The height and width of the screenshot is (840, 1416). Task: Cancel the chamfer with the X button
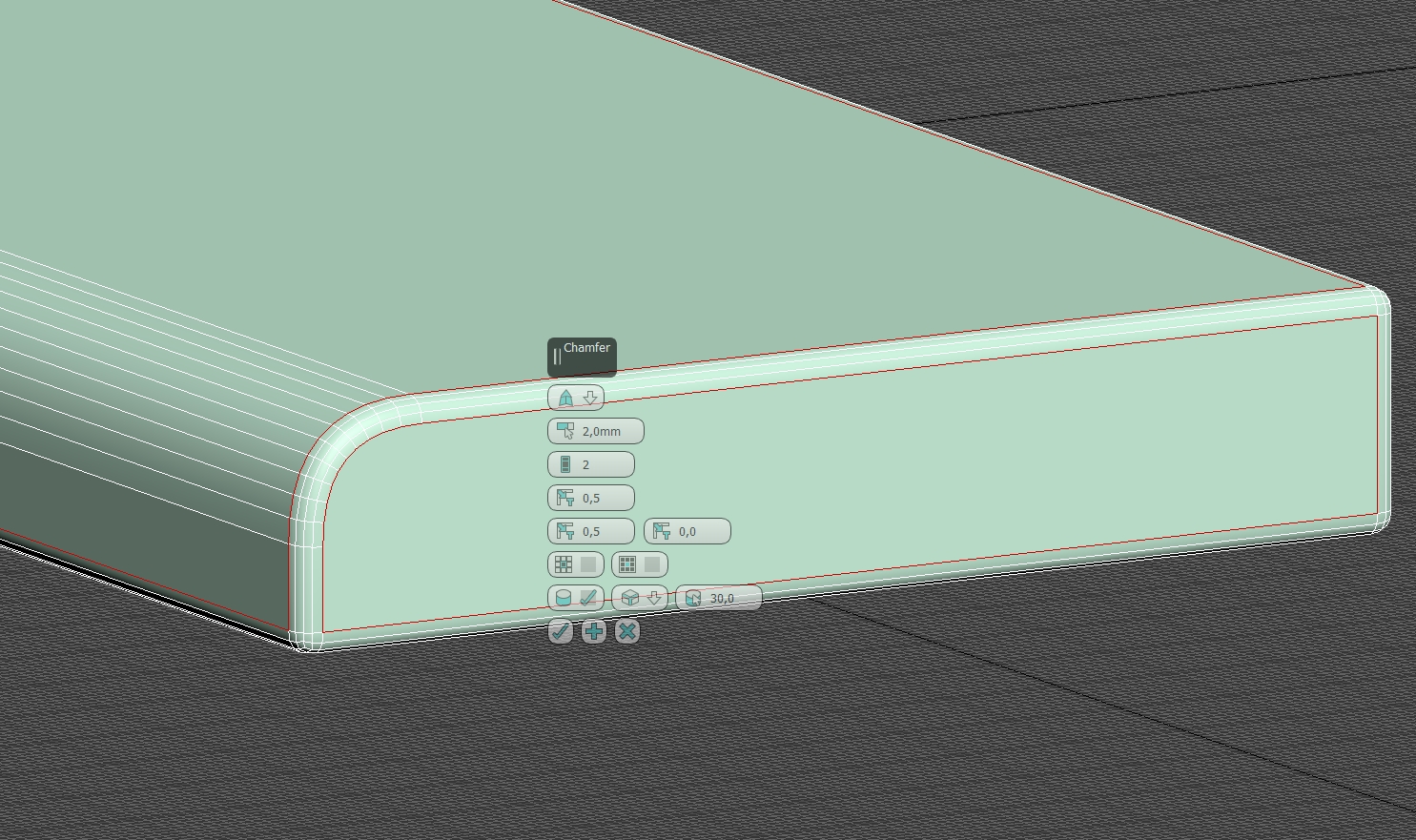[x=627, y=631]
